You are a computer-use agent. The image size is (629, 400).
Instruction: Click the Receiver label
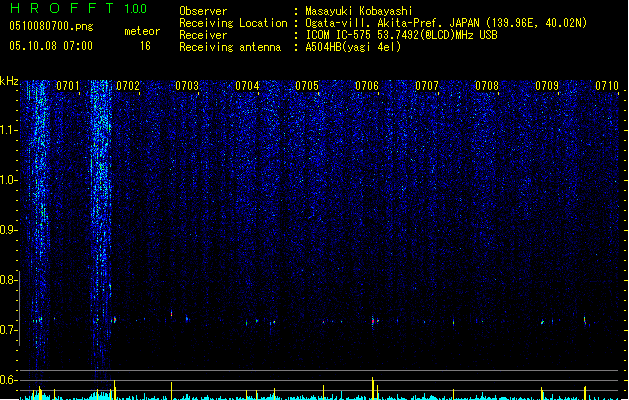click(203, 35)
